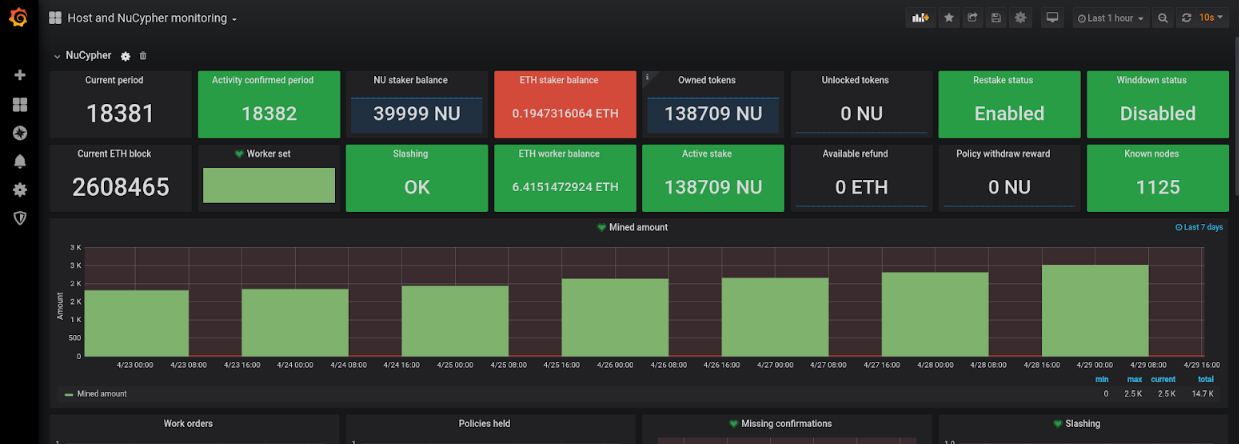The image size is (1240, 444).
Task: Collapse the NuCypher row
Action: pyautogui.click(x=57, y=56)
